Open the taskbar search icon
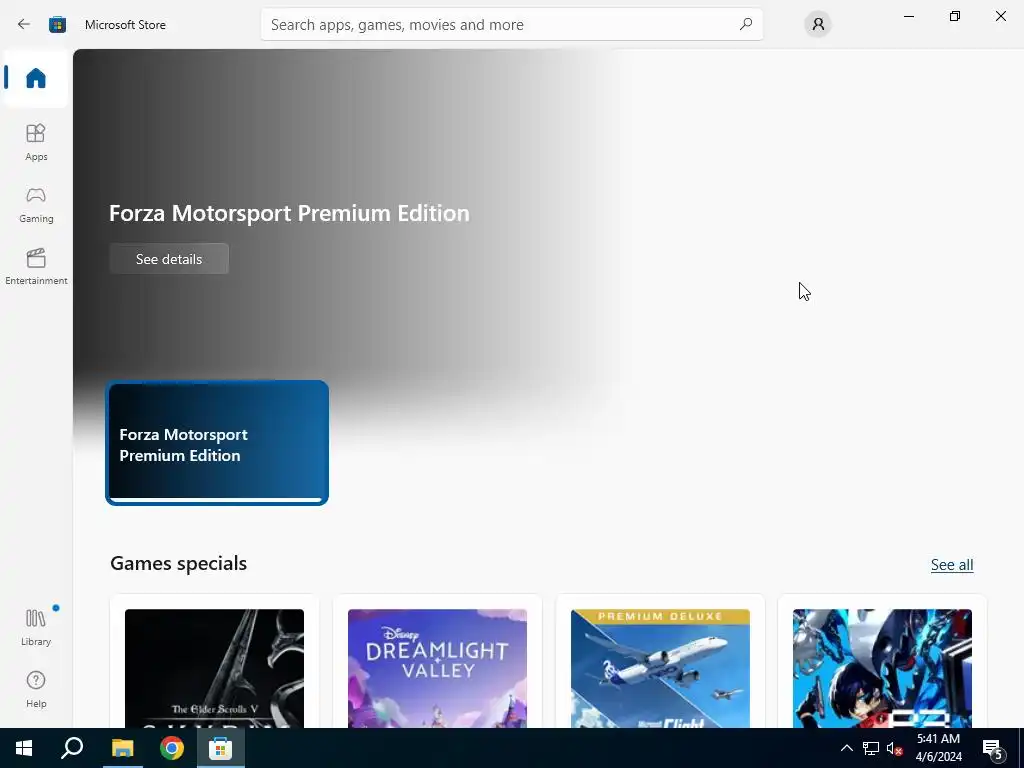 coord(72,748)
